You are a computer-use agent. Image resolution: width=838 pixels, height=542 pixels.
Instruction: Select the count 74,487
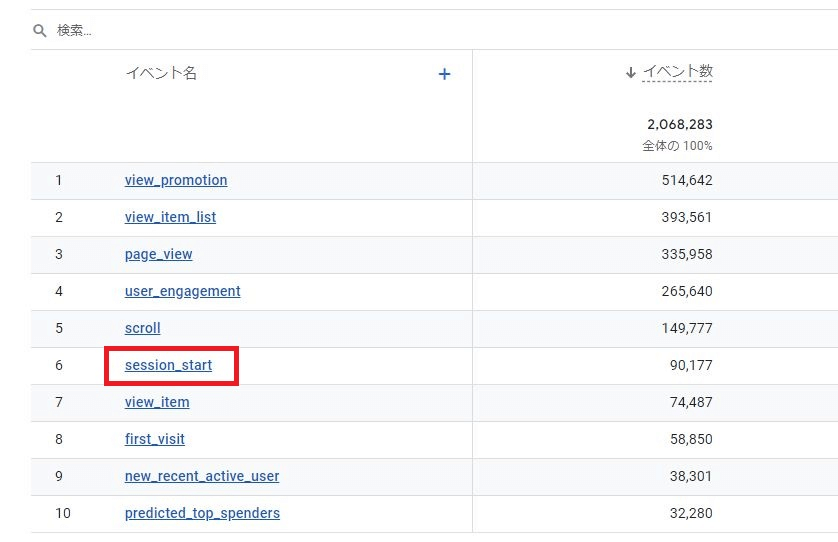click(x=691, y=402)
